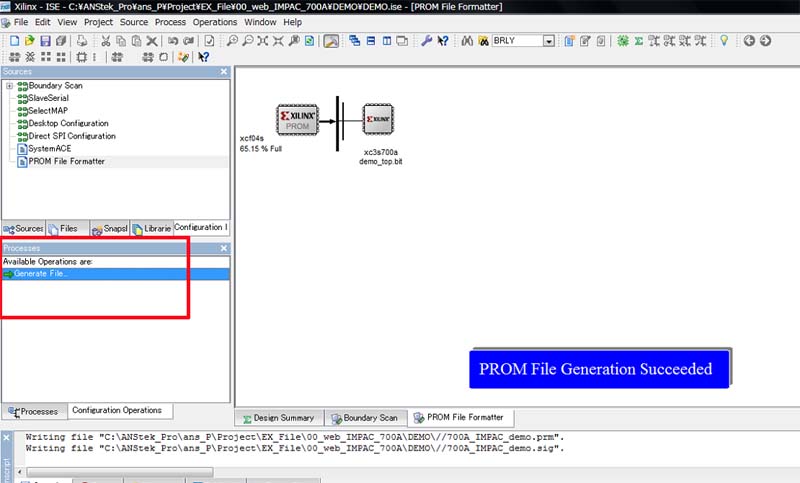Click the Redo toolbar icon
This screenshot has height=483, width=800.
click(189, 41)
